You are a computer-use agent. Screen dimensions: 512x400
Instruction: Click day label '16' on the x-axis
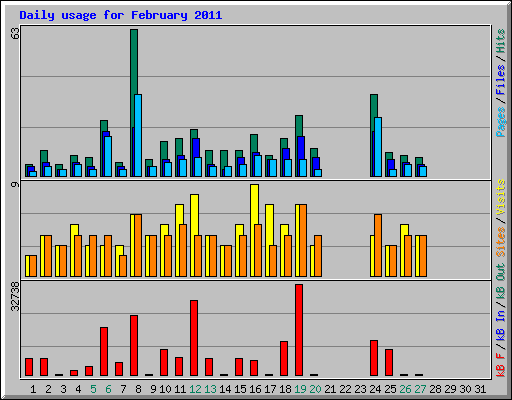click(x=255, y=389)
